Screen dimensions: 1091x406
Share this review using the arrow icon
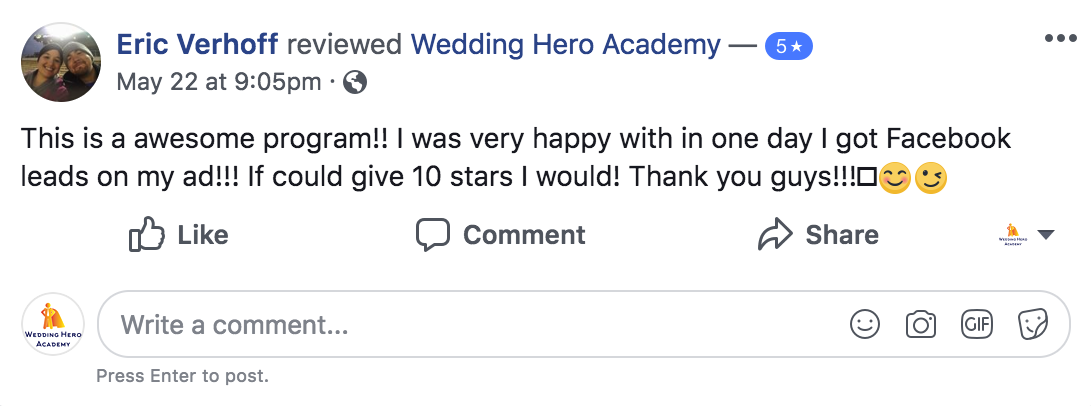[775, 235]
